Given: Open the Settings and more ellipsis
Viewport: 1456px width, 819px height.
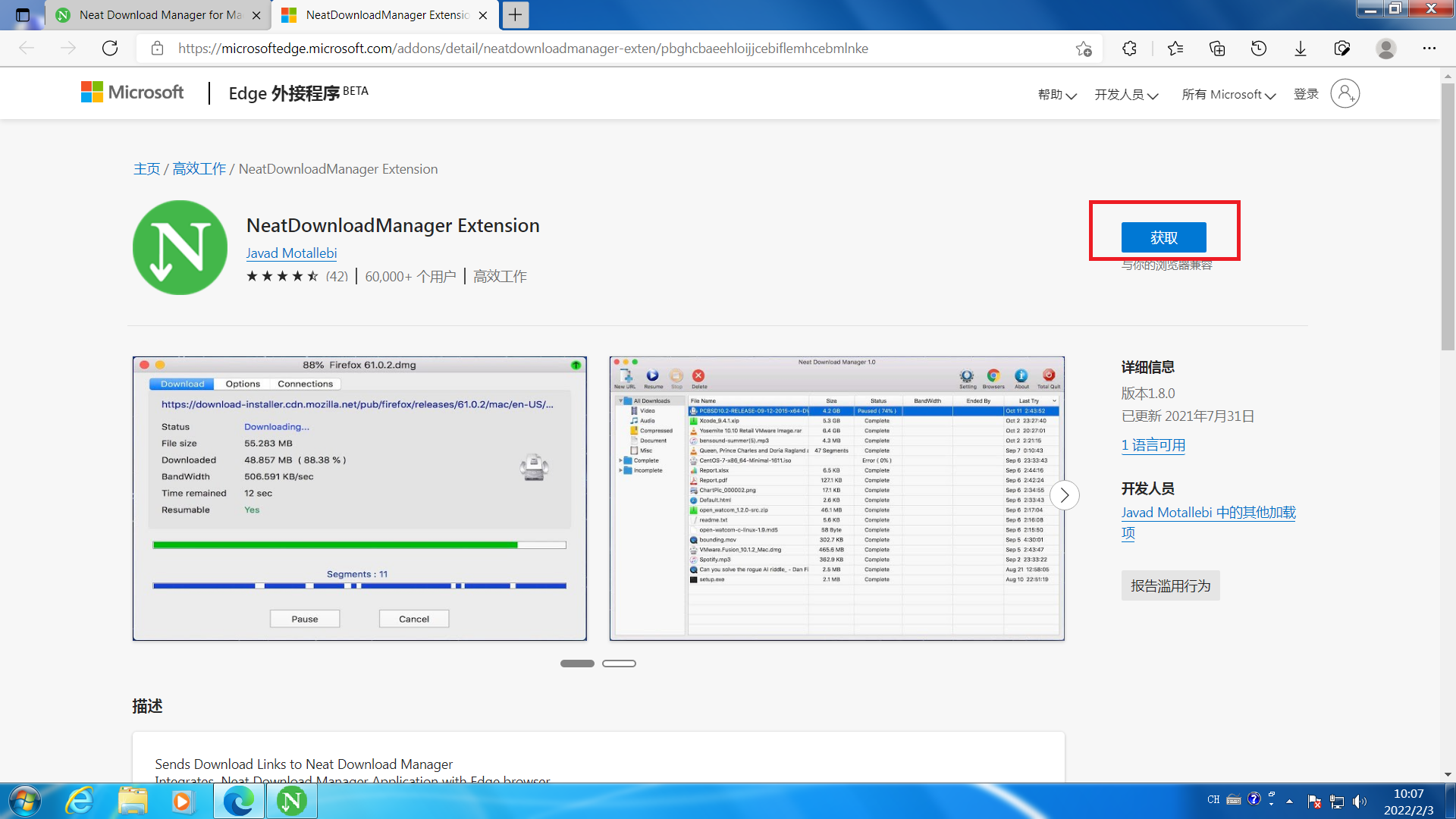Looking at the screenshot, I should (x=1429, y=49).
